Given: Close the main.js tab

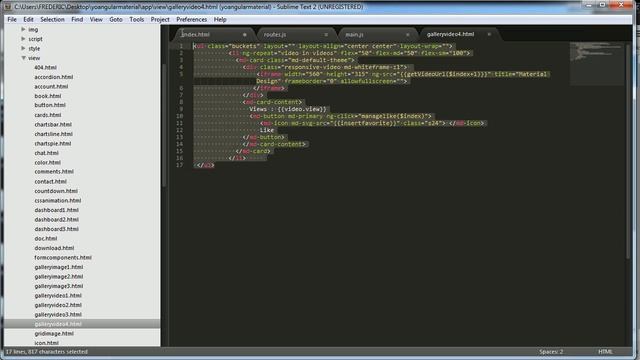Looking at the screenshot, I should (407, 35).
